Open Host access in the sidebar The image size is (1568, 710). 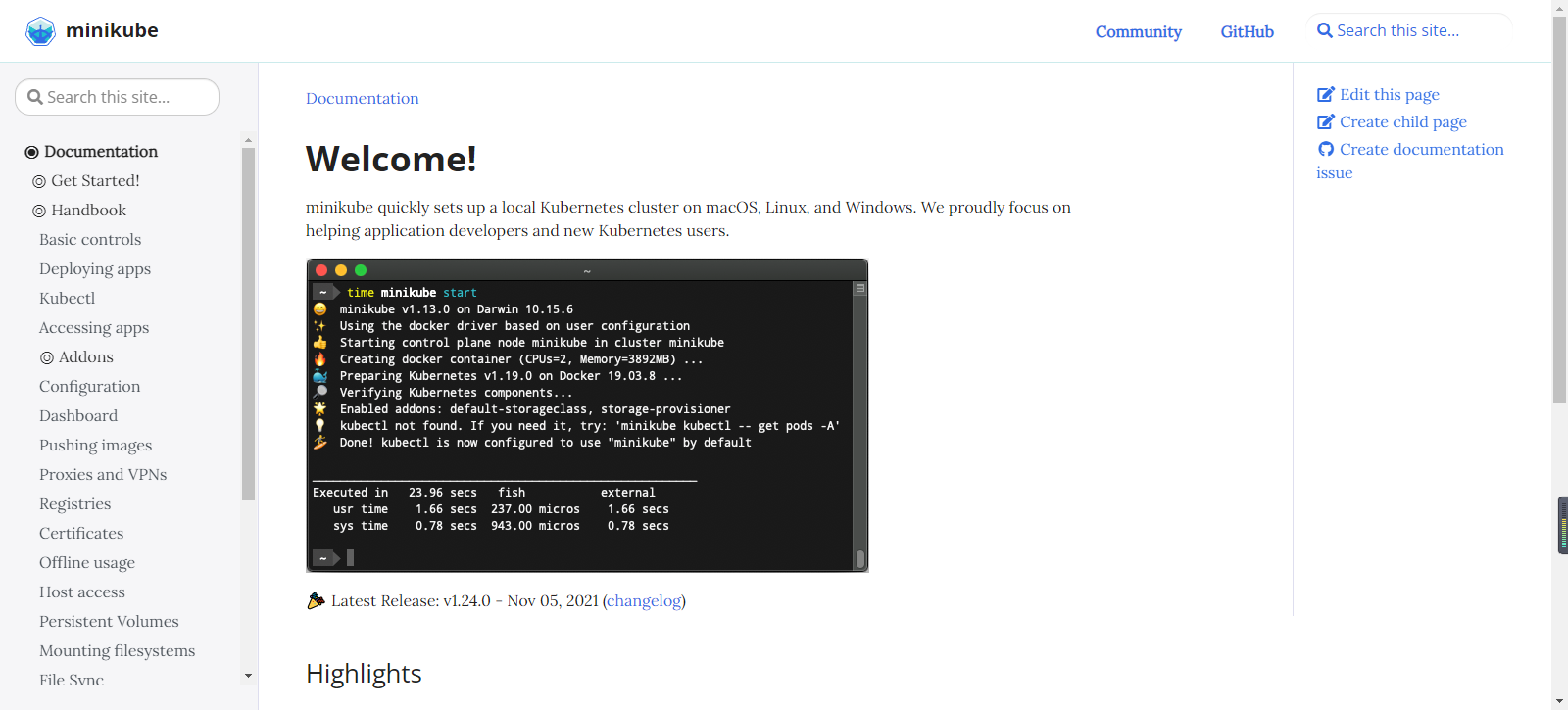82,592
